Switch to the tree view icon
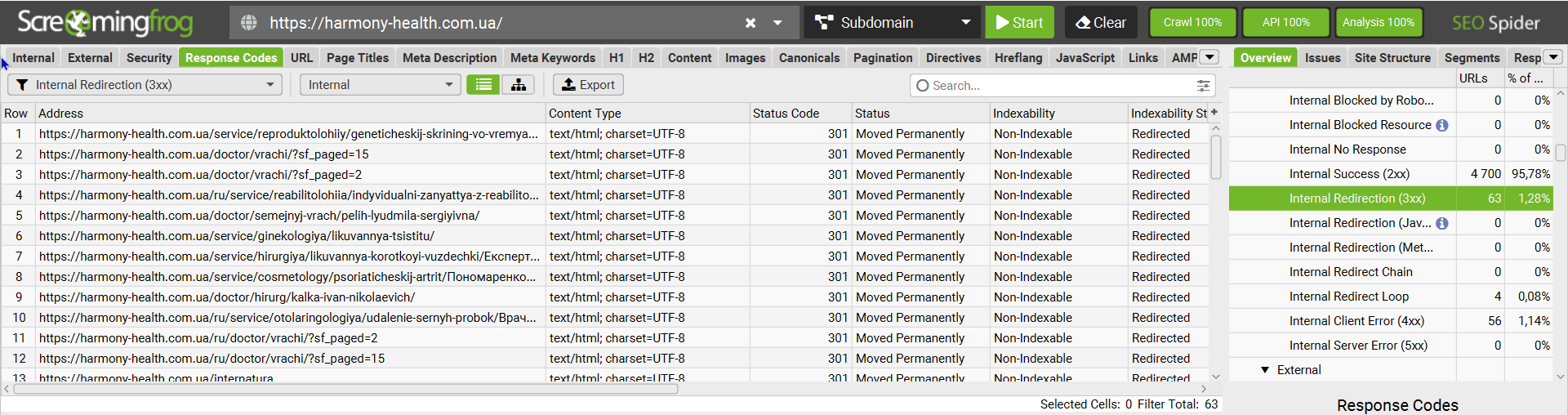Screen dimensions: 1568x415 519,85
